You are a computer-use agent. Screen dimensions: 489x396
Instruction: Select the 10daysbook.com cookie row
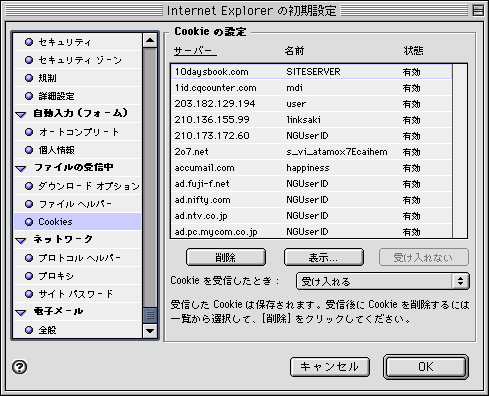pyautogui.click(x=311, y=72)
